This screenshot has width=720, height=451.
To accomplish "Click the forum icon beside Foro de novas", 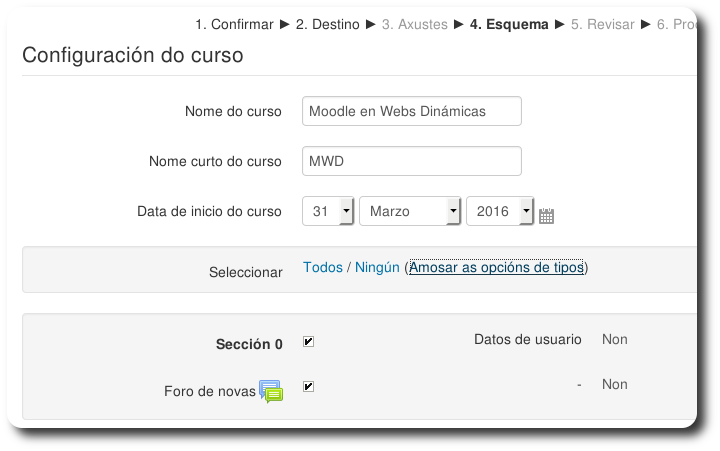I will coord(271,391).
